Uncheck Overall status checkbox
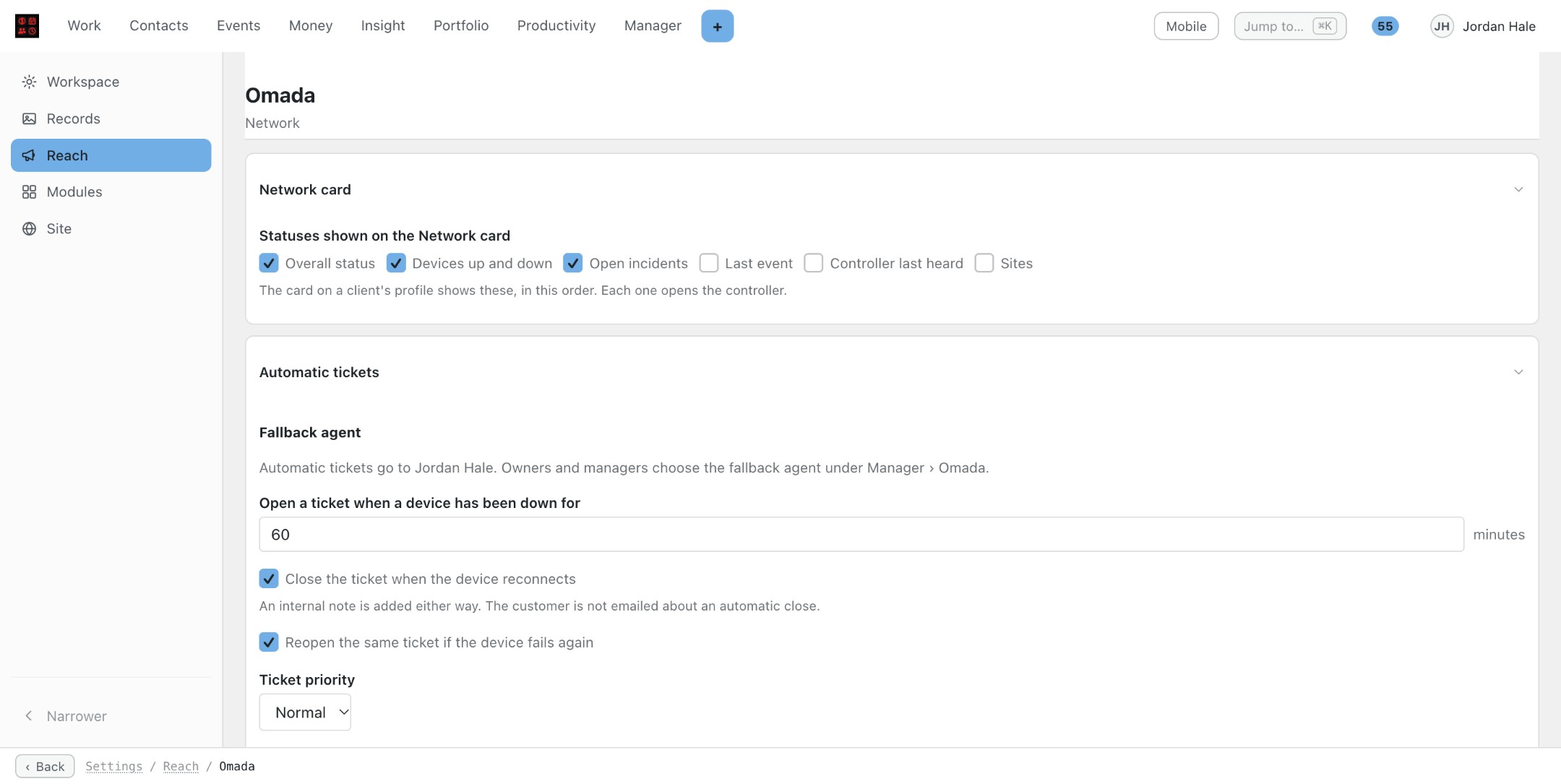The height and width of the screenshot is (784, 1561). (x=269, y=263)
